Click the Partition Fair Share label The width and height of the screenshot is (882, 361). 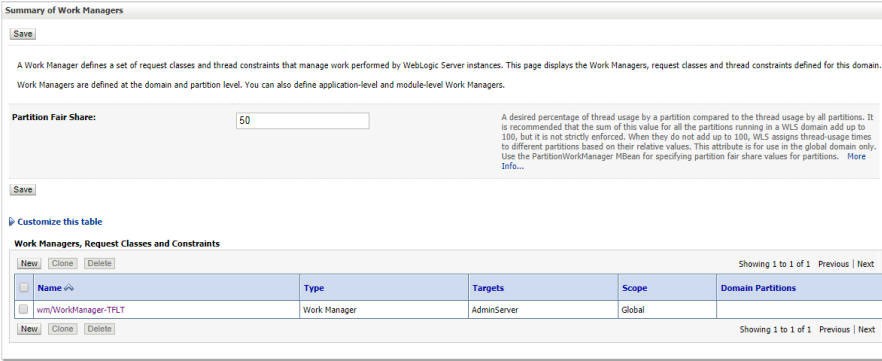[53, 118]
